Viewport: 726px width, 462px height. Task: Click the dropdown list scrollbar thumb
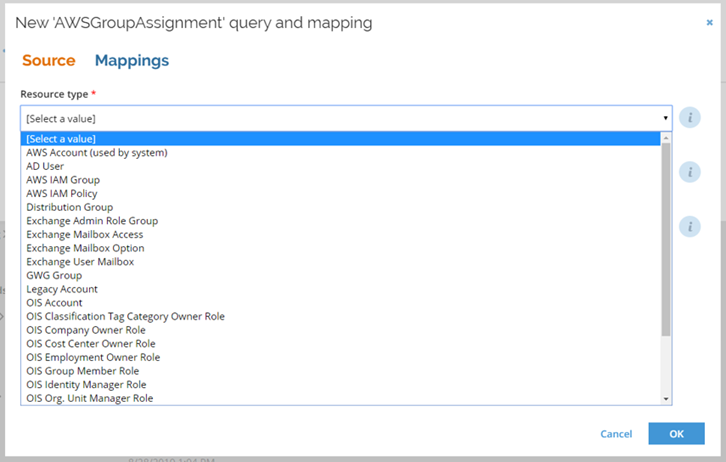pyautogui.click(x=666, y=239)
